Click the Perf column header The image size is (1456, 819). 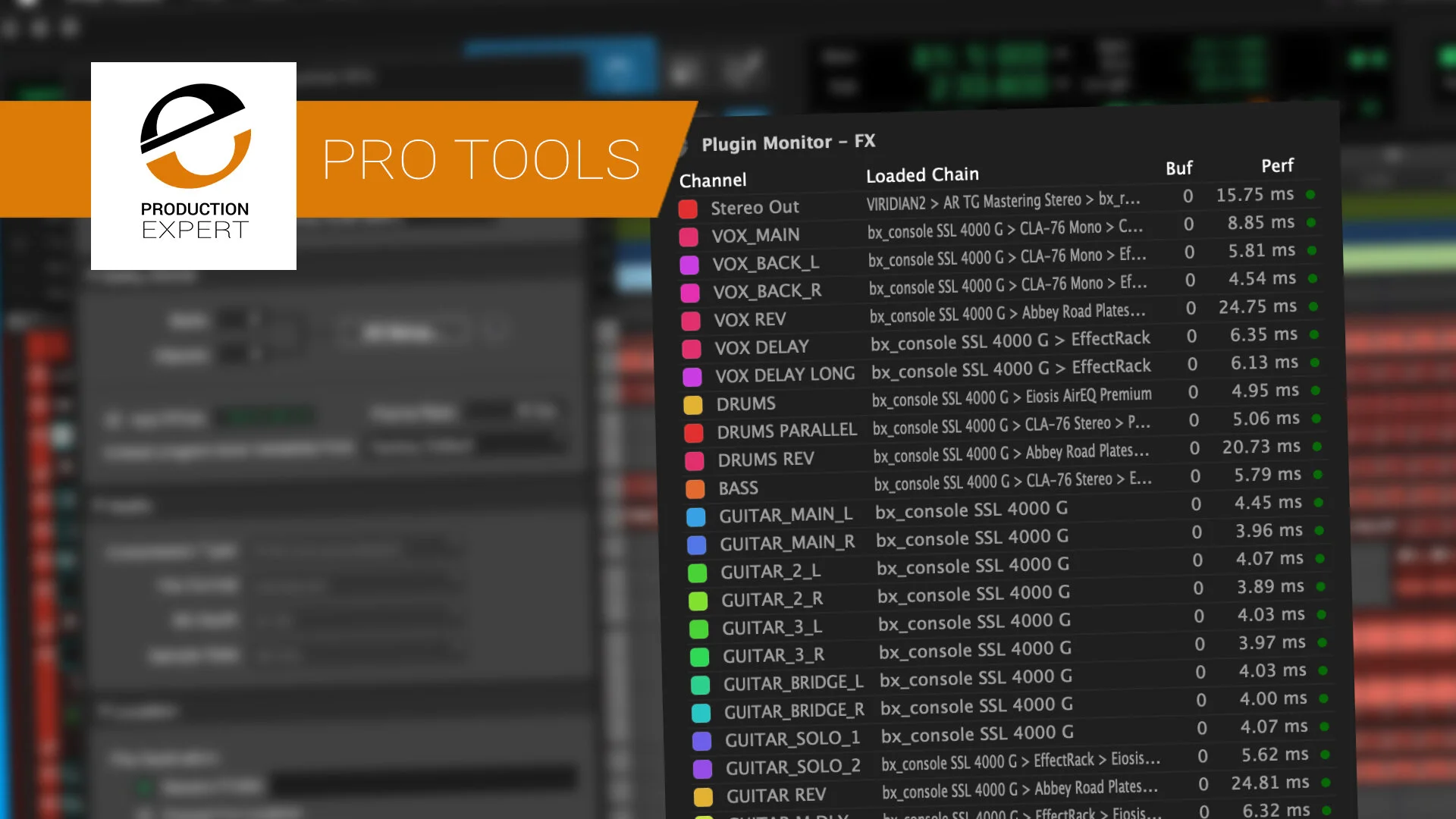[1277, 166]
